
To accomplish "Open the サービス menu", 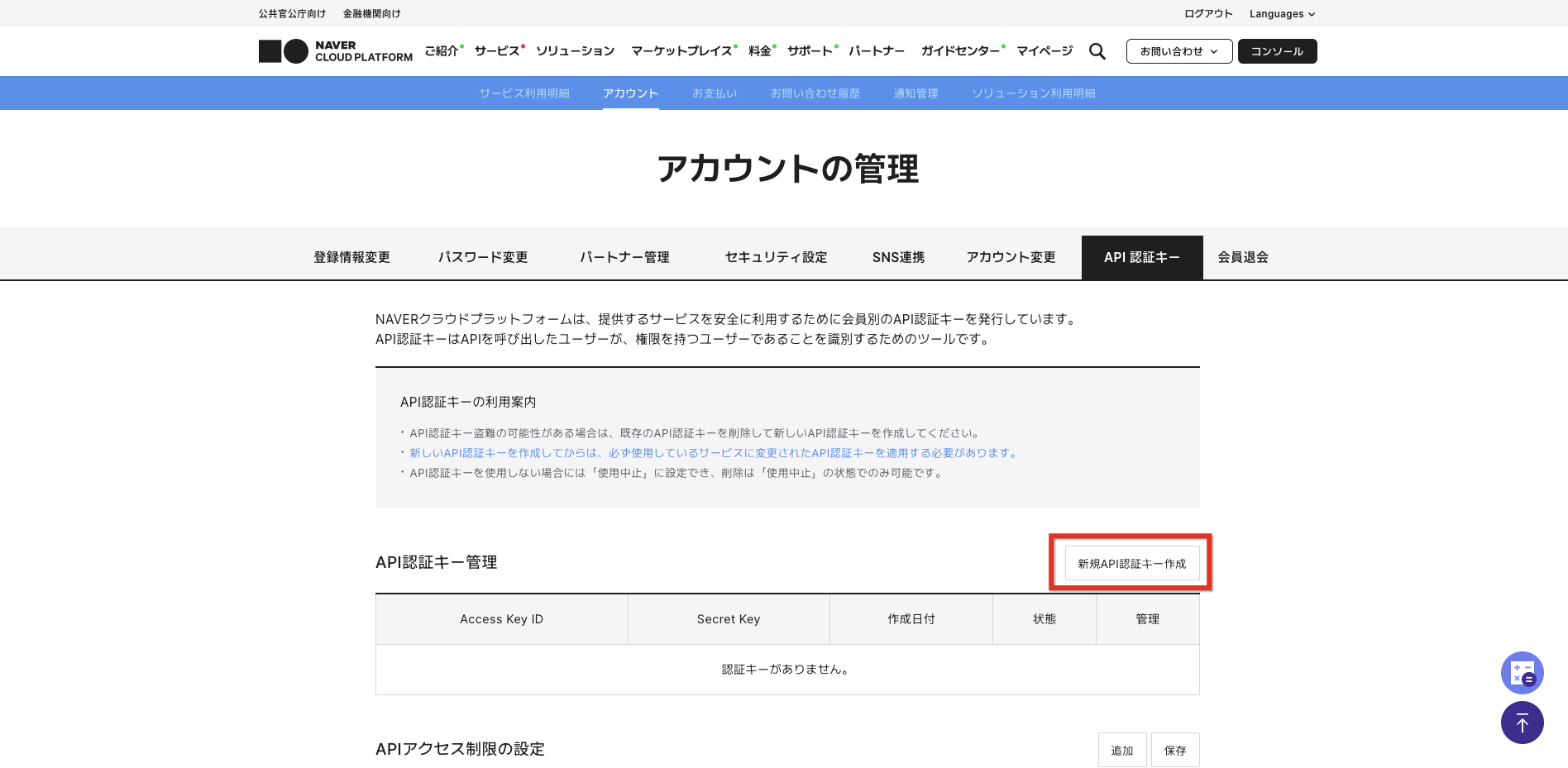I will pos(497,51).
